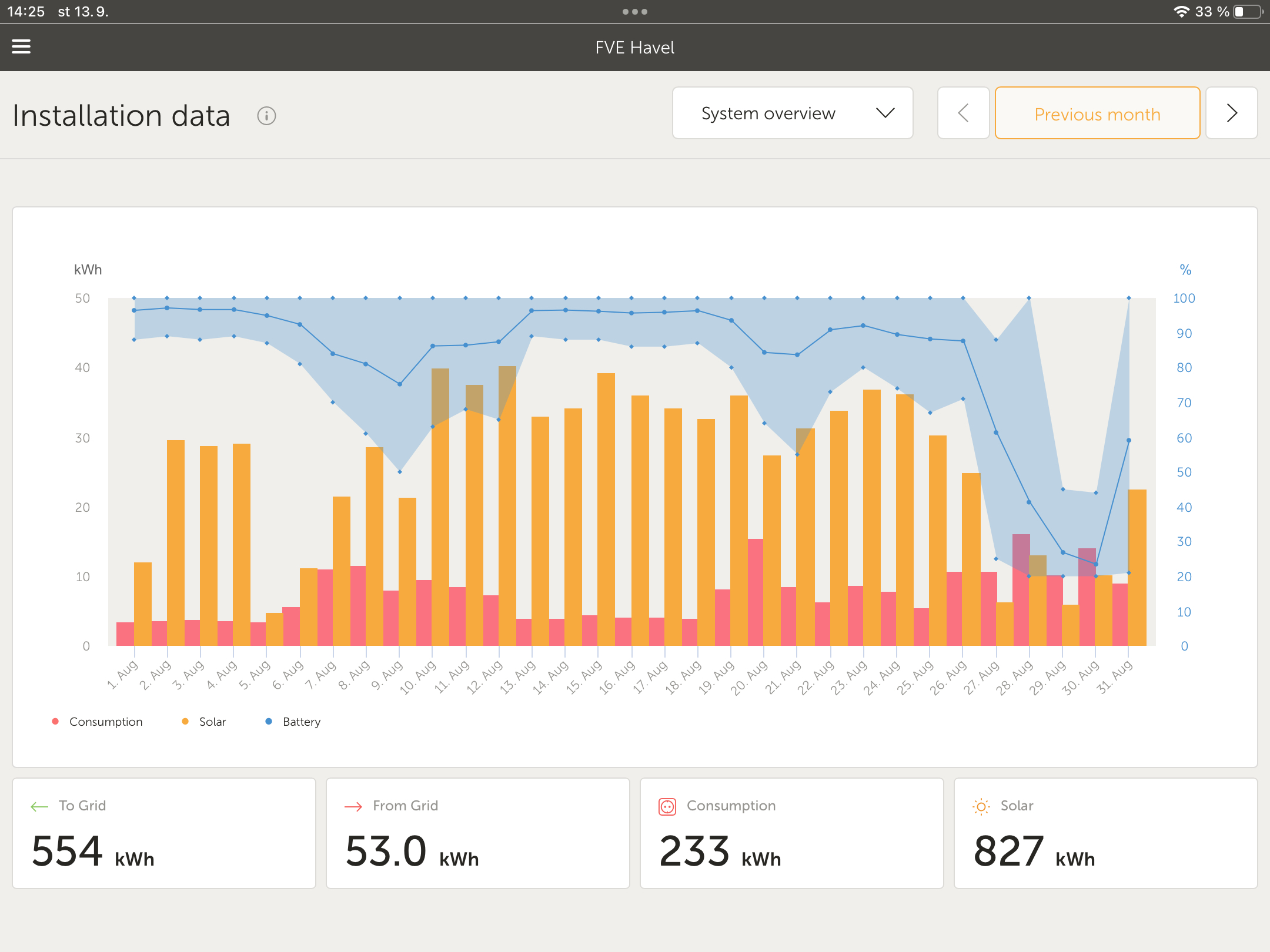Click the red From Grid arrow icon

[x=353, y=807]
